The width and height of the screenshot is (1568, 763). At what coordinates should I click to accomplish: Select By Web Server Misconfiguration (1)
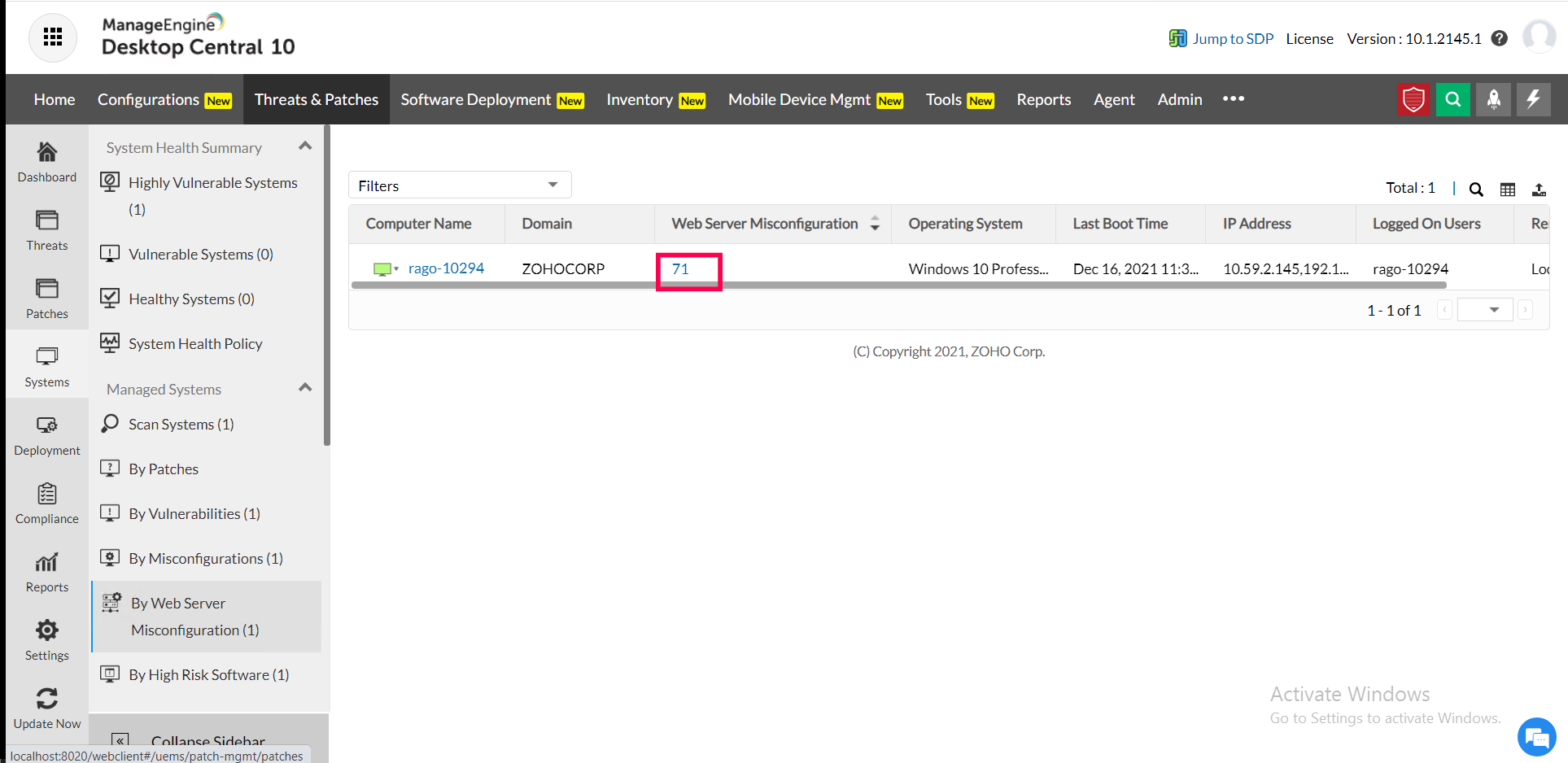(x=207, y=617)
